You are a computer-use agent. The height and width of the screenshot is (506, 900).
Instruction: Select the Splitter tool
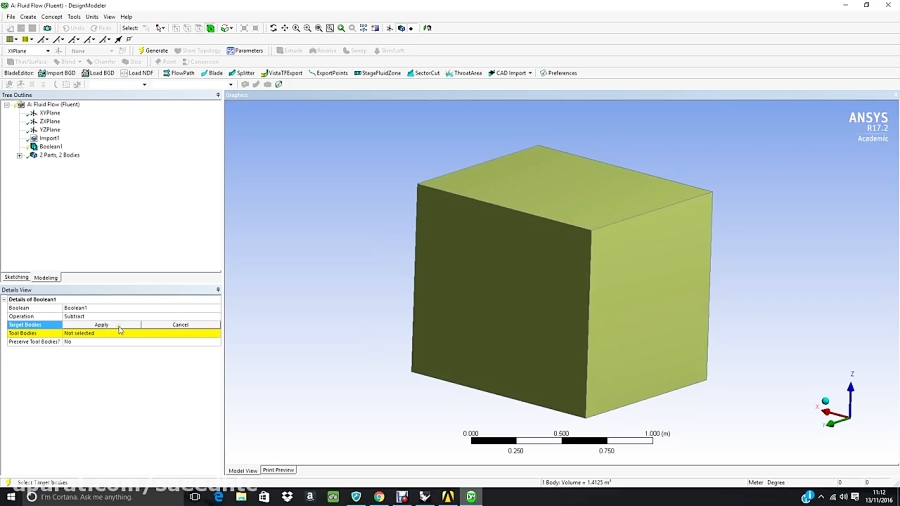click(x=242, y=73)
